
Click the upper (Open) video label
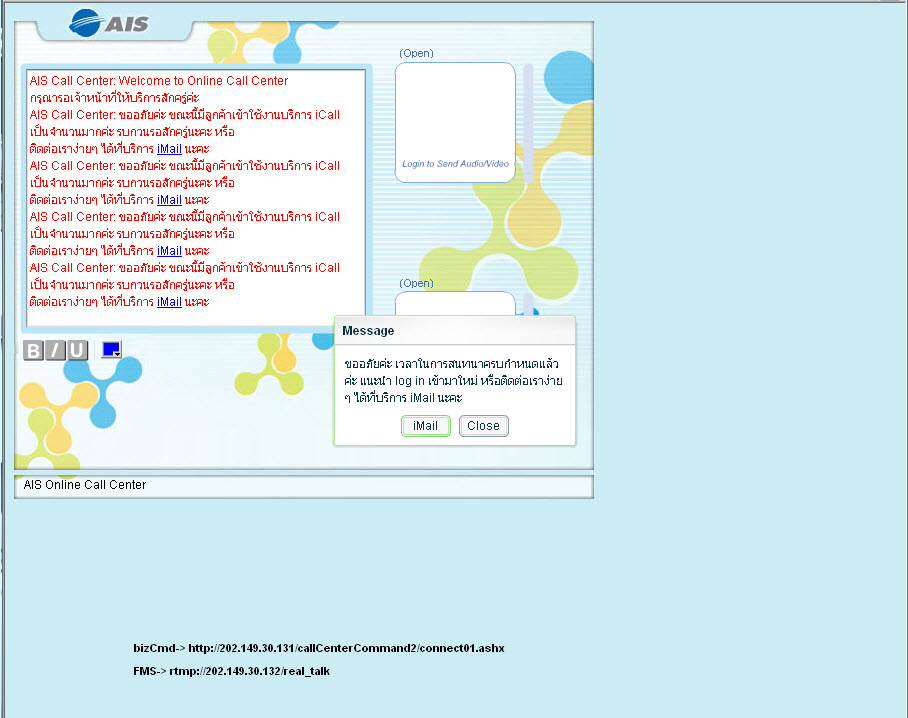click(416, 53)
